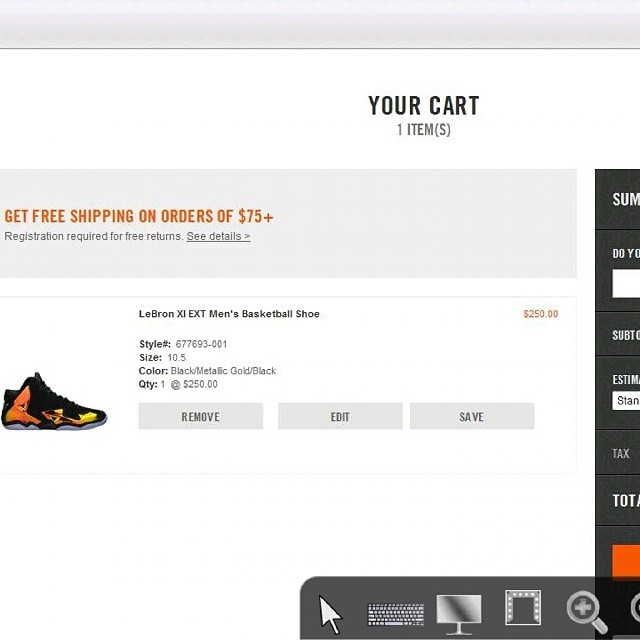Click the LeBron XI shoe thumbnail

pyautogui.click(x=54, y=401)
